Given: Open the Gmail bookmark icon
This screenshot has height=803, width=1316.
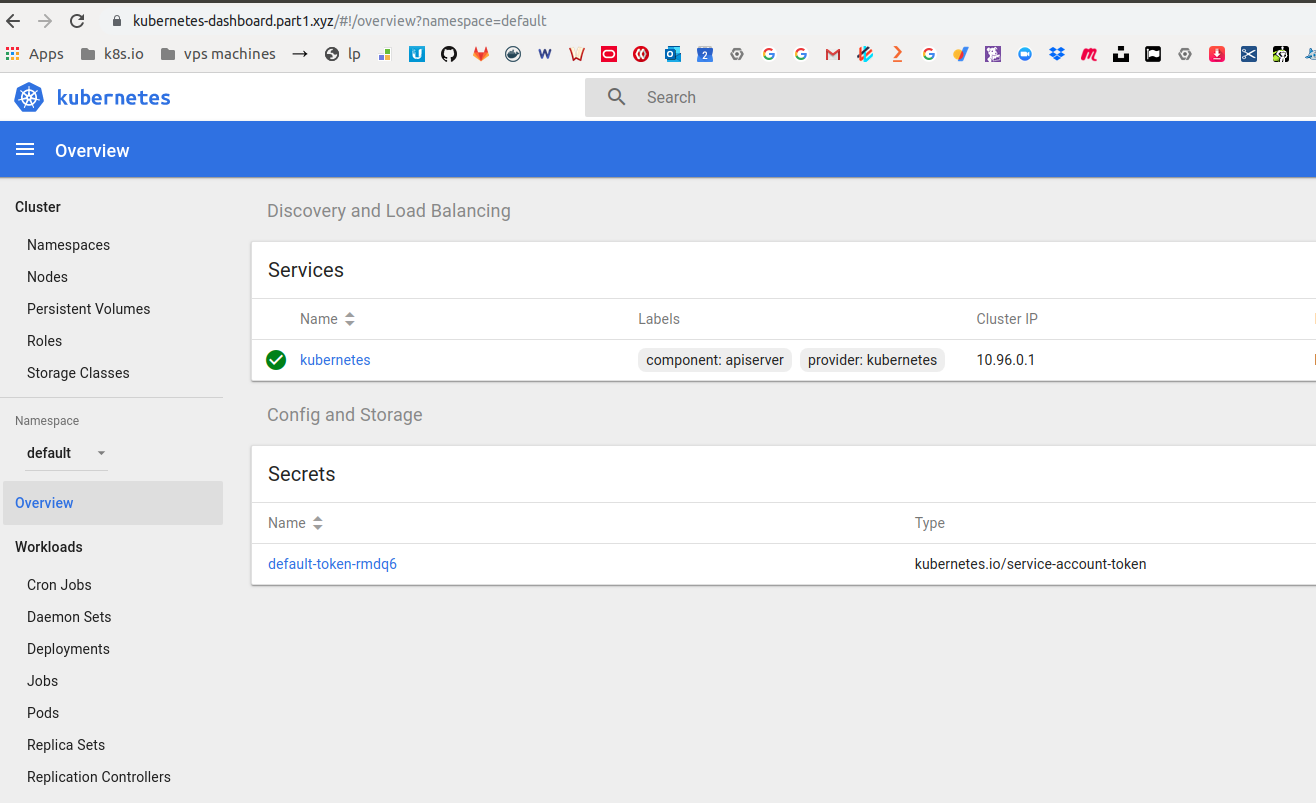Looking at the screenshot, I should pos(833,54).
